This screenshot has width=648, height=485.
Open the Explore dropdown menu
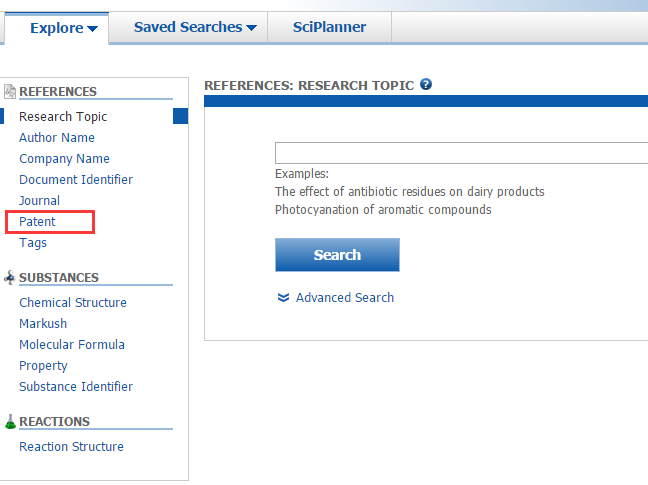(63, 28)
